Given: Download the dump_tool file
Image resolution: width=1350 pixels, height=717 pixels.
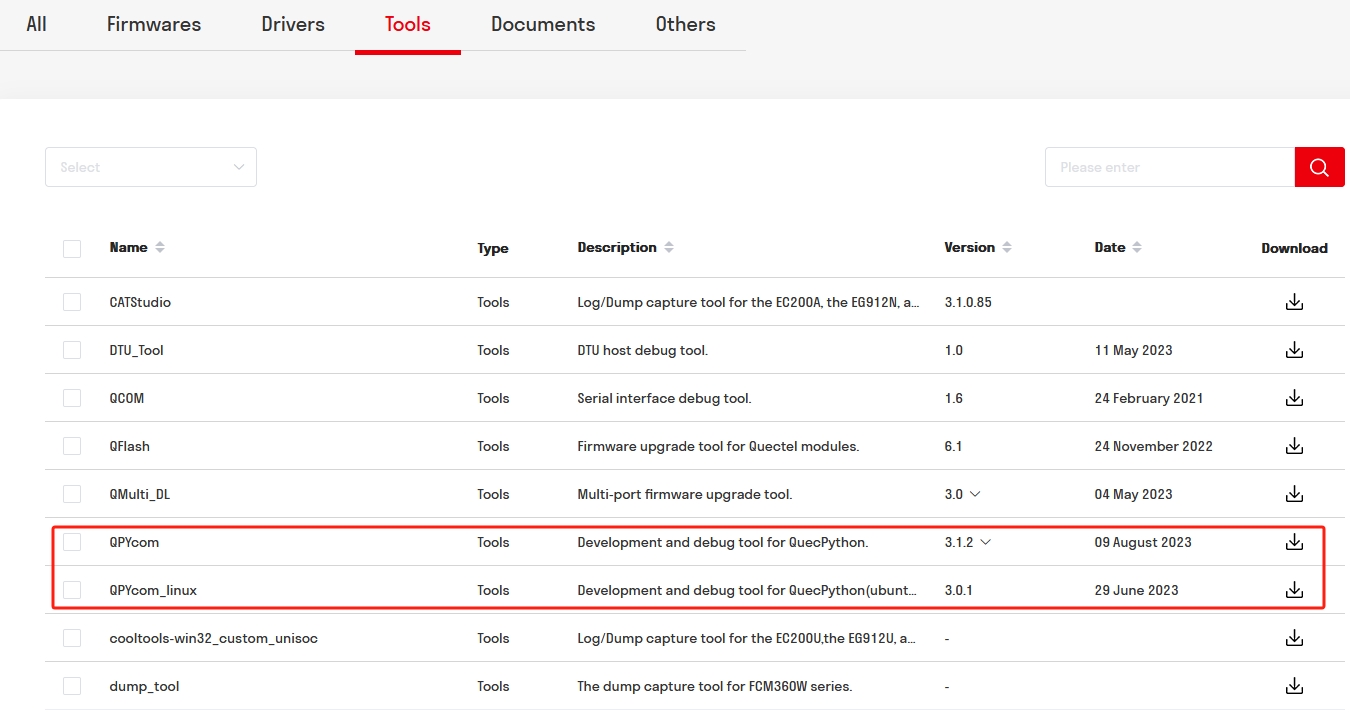Looking at the screenshot, I should (x=1294, y=686).
